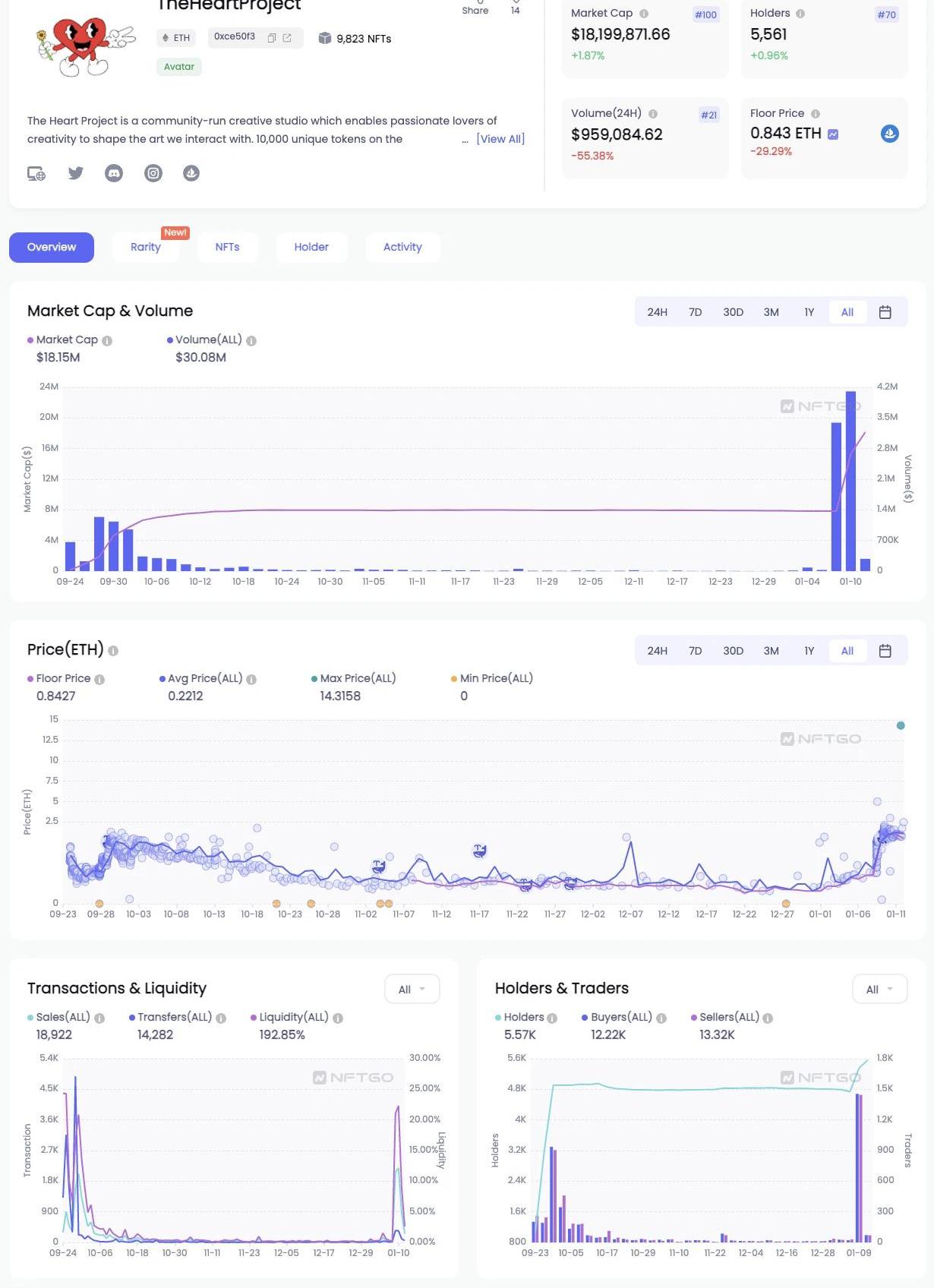Toggle Sales(ALL) legend series
934x1288 pixels.
tap(62, 1017)
